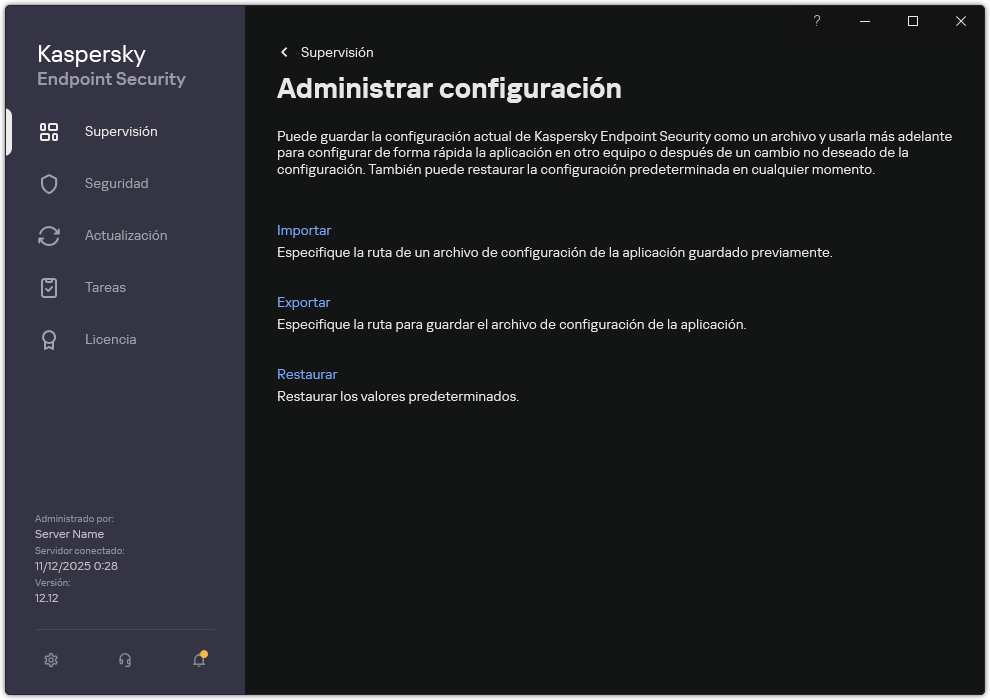Open the Tareas section

[x=104, y=287]
